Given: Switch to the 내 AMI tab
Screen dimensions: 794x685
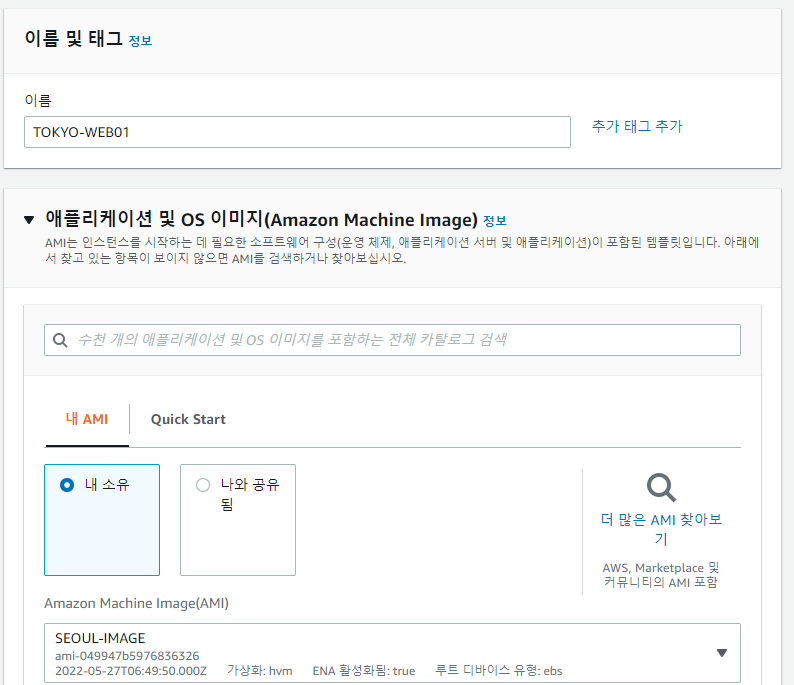Looking at the screenshot, I should (87, 419).
